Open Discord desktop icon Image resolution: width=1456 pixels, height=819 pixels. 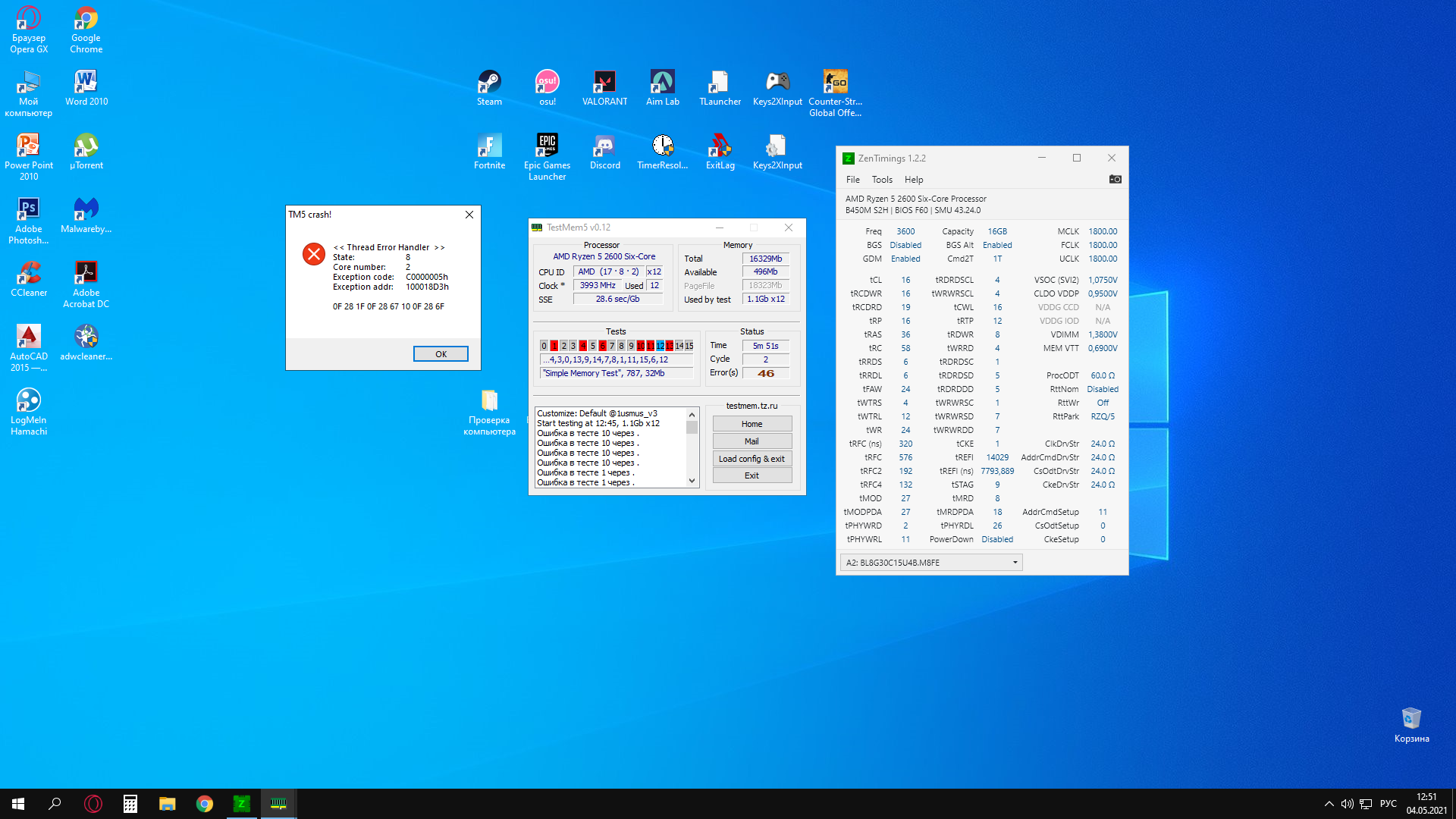coord(604,152)
